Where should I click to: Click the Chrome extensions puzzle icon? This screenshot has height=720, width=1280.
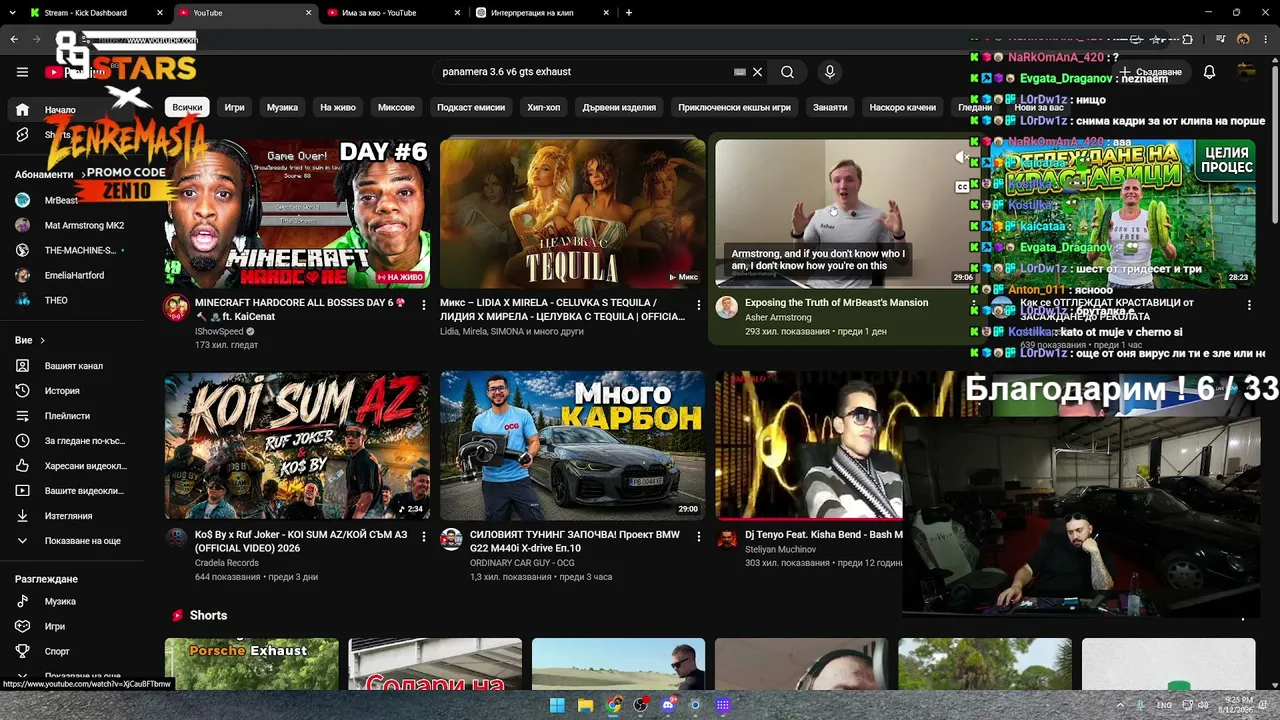[x=1187, y=40]
